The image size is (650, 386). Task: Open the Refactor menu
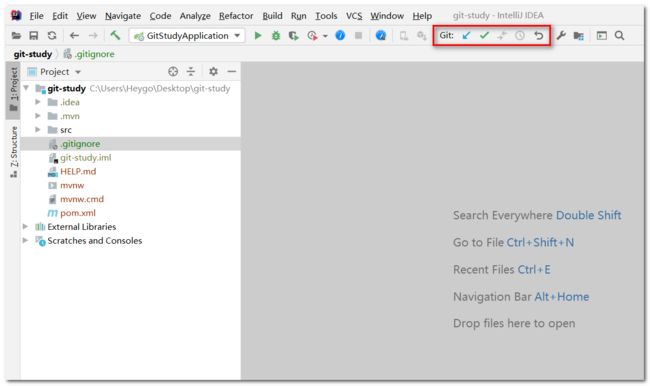236,16
